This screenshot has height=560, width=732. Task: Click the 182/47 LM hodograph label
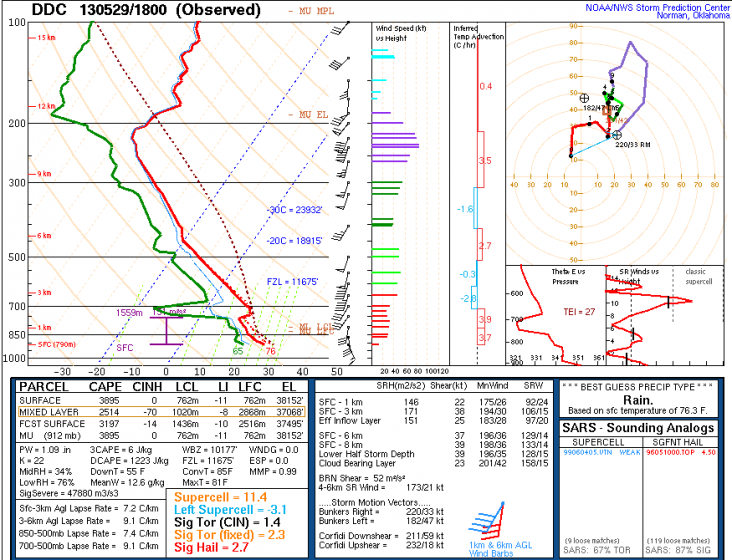tap(601, 108)
